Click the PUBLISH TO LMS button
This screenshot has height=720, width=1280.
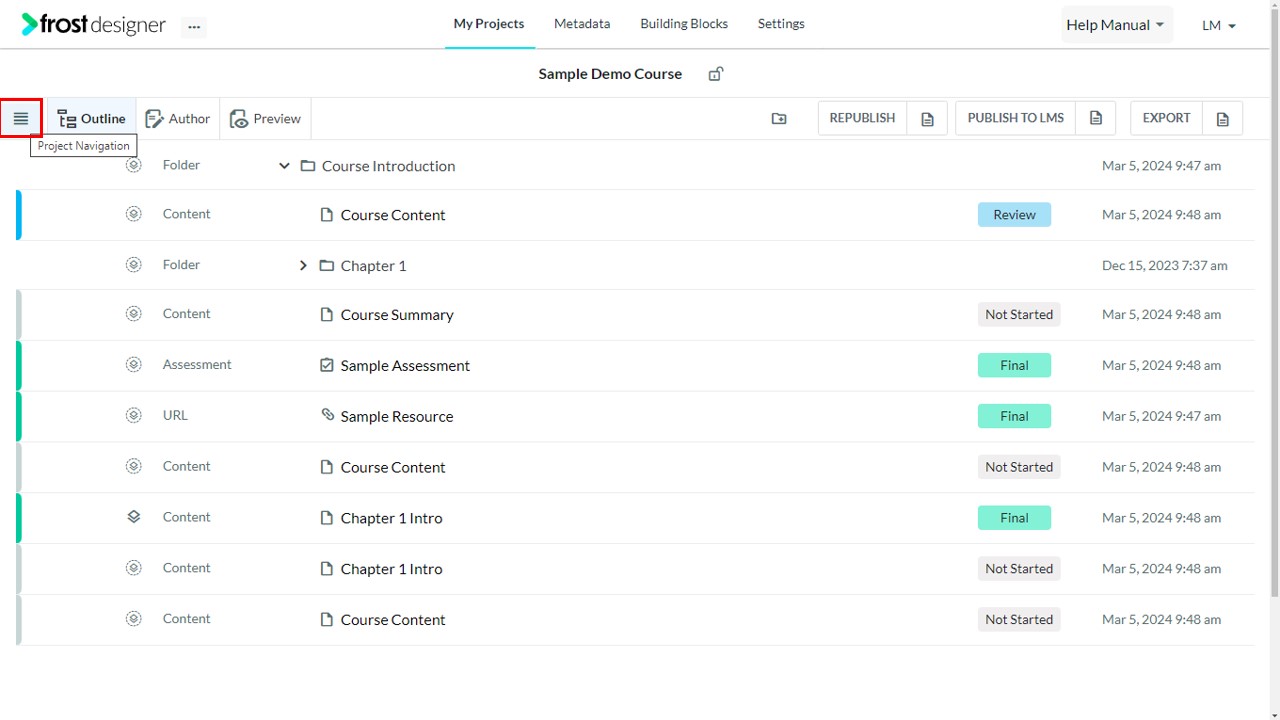point(1016,118)
